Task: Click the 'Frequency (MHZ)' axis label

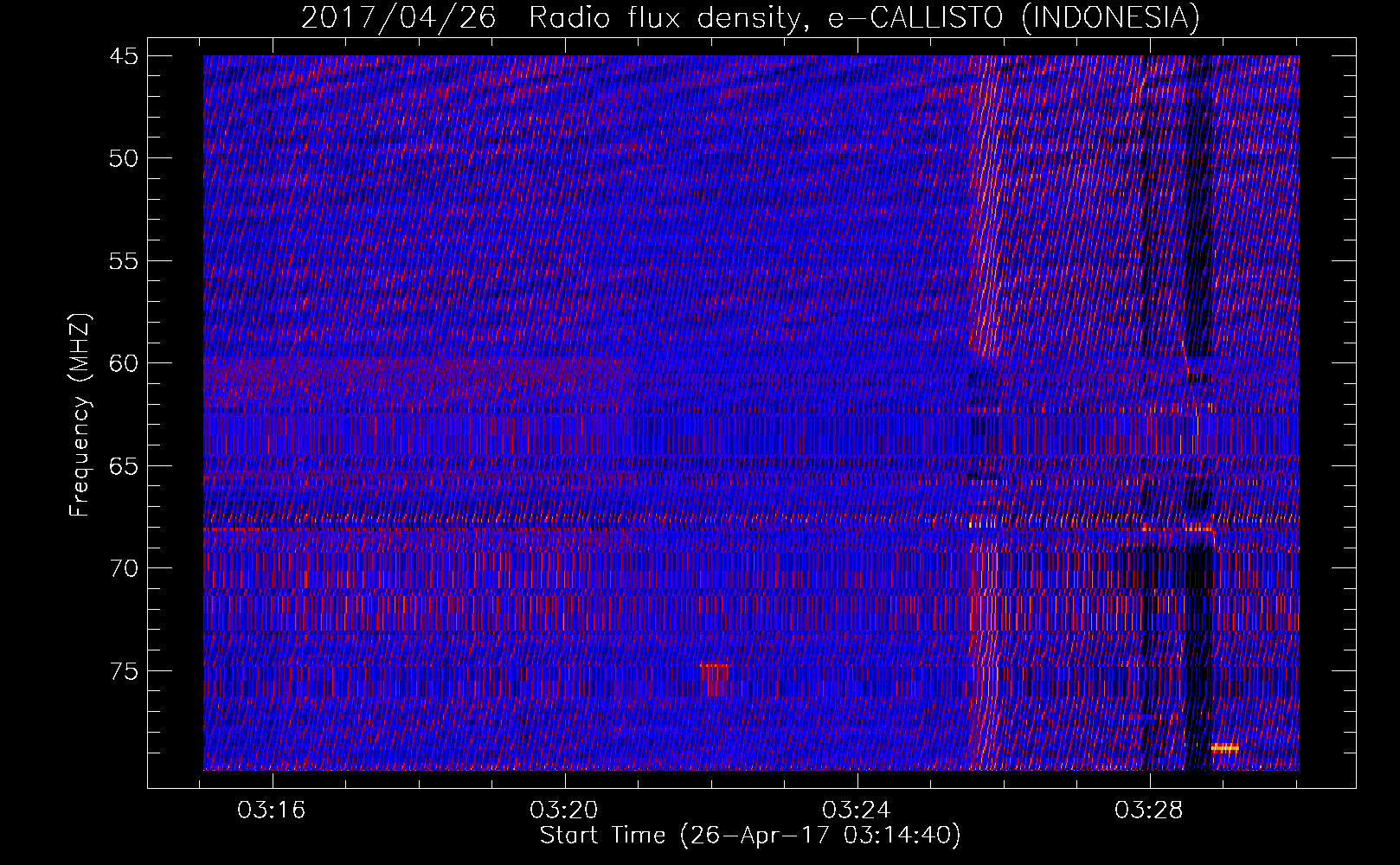Action: click(x=80, y=415)
